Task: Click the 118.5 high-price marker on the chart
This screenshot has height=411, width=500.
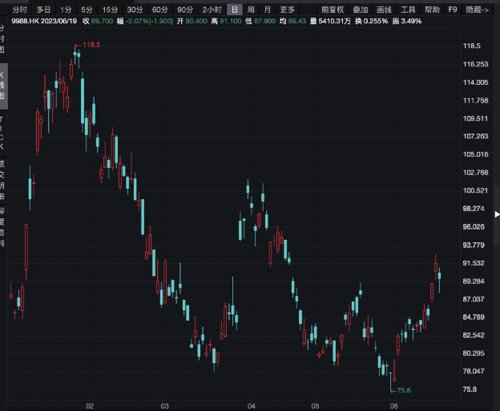Action: point(91,45)
